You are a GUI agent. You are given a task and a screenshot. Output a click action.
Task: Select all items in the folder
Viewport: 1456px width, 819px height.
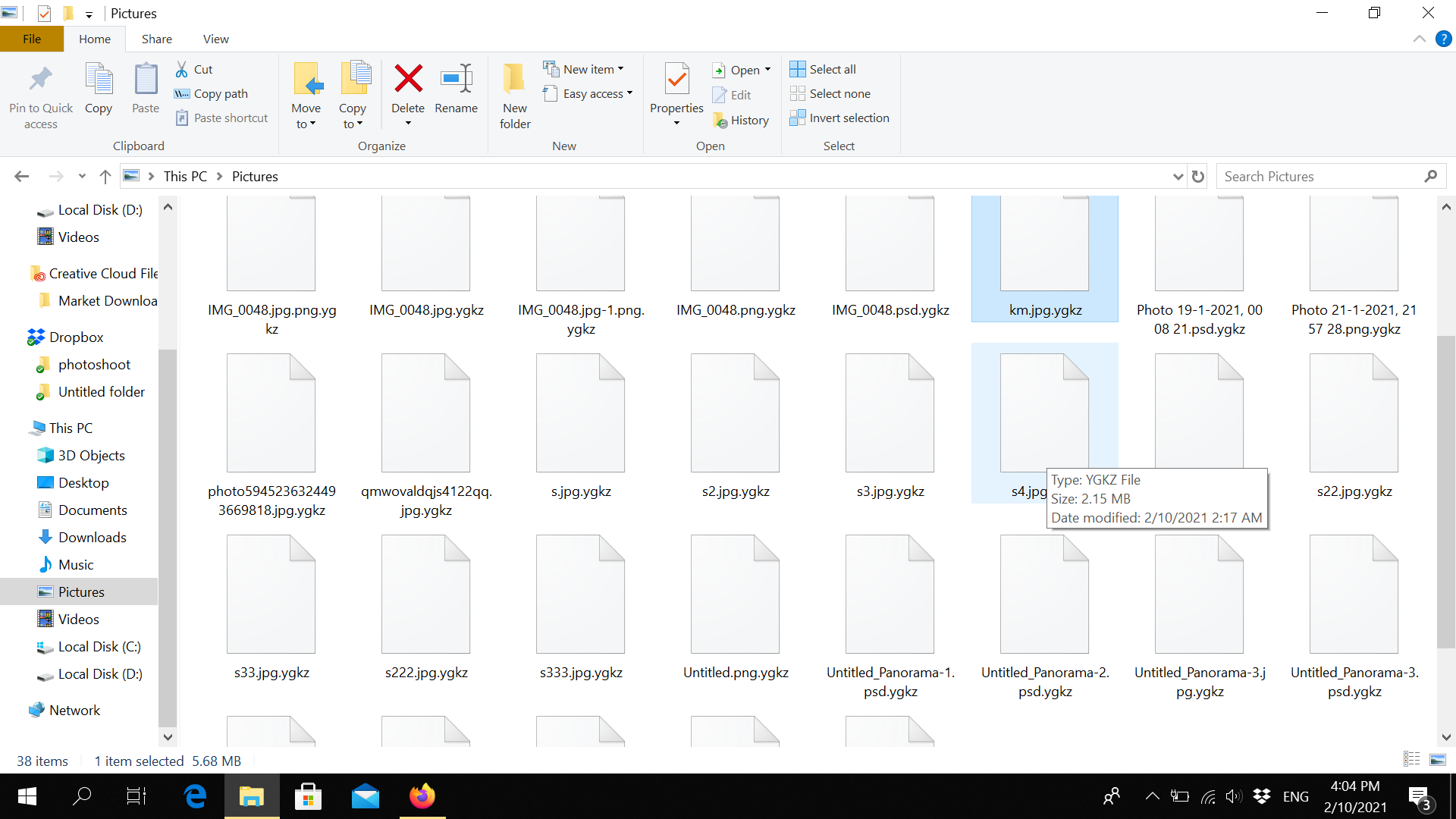point(822,68)
